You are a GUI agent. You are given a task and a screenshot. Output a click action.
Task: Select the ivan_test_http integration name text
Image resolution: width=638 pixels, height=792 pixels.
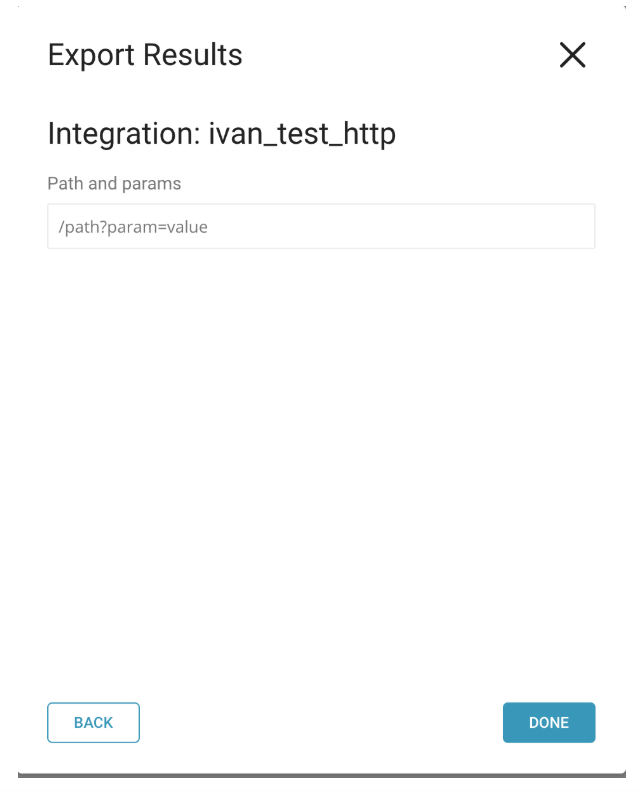302,134
